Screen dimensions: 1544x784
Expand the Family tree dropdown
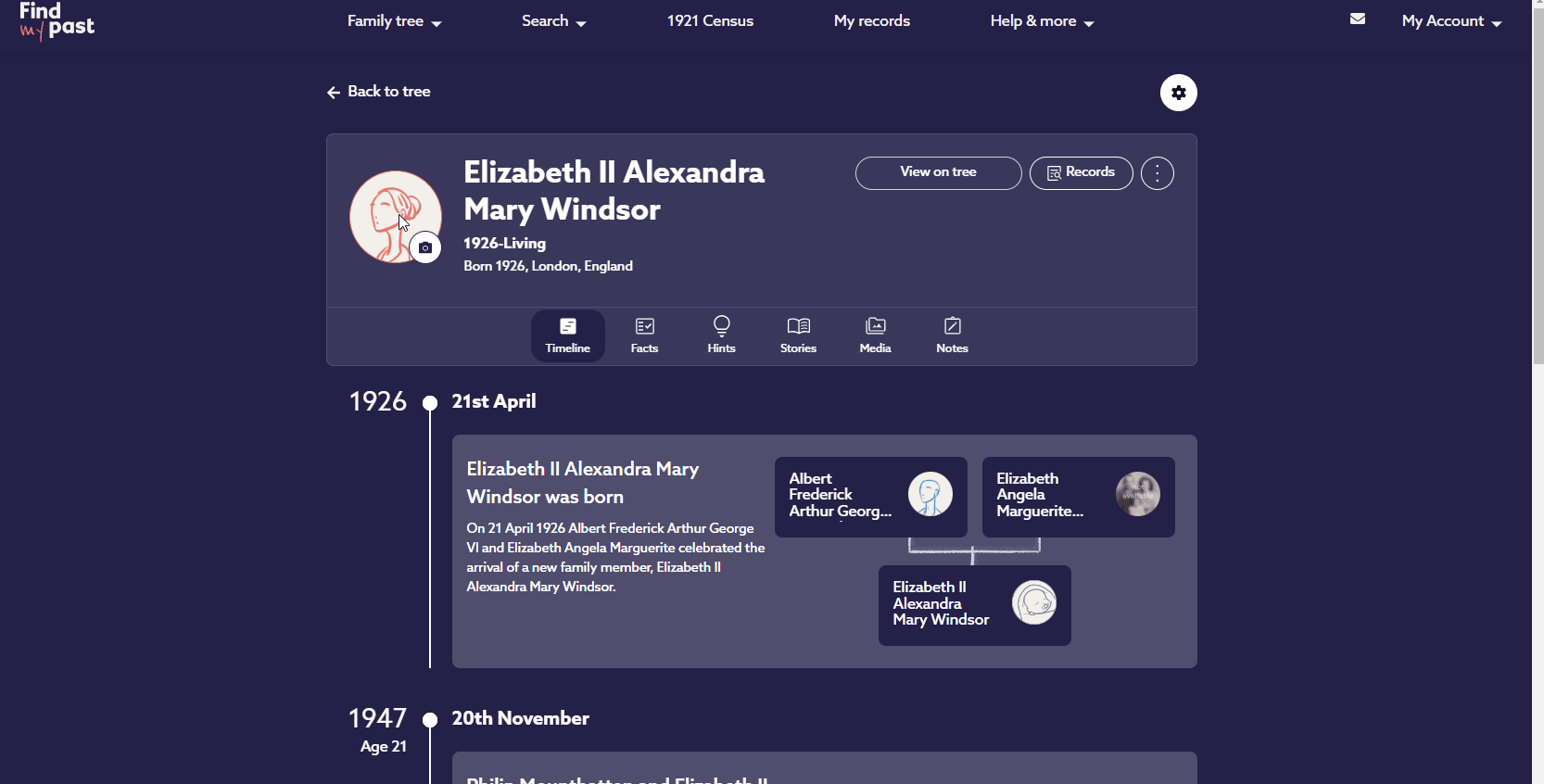point(393,20)
